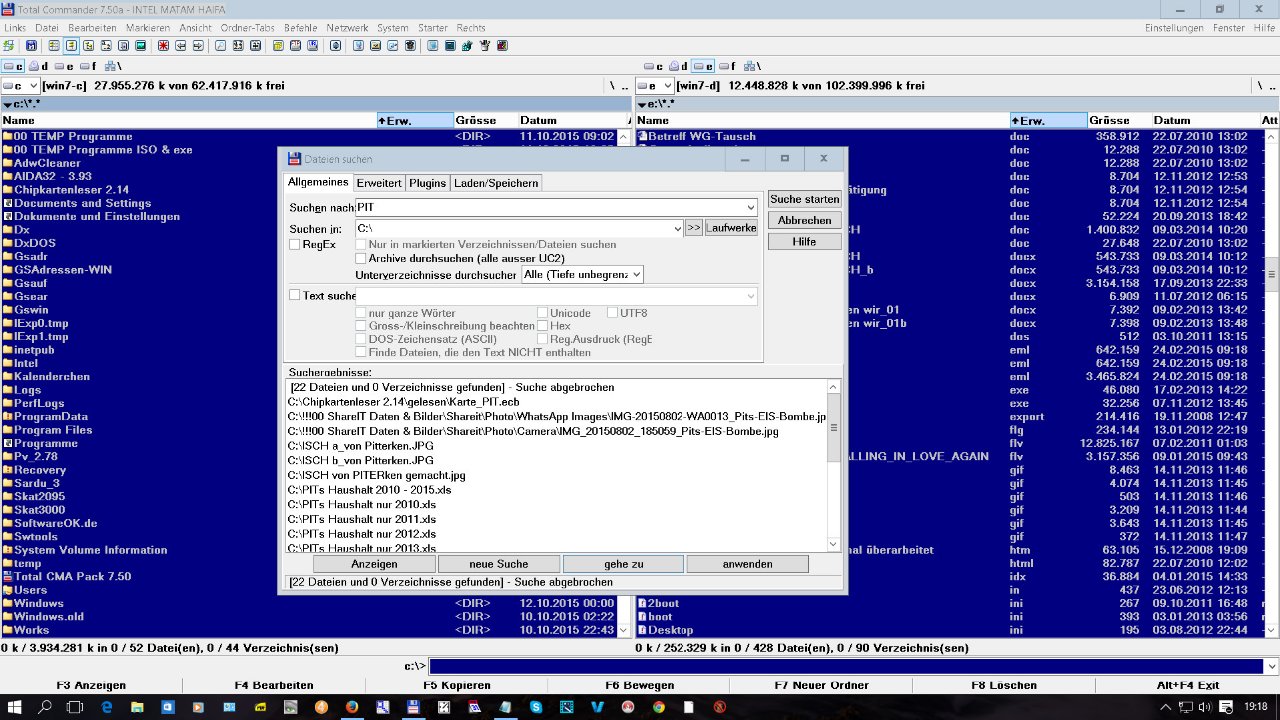Select drive f button in right panel
Image resolution: width=1280 pixels, height=720 pixels.
coord(729,66)
